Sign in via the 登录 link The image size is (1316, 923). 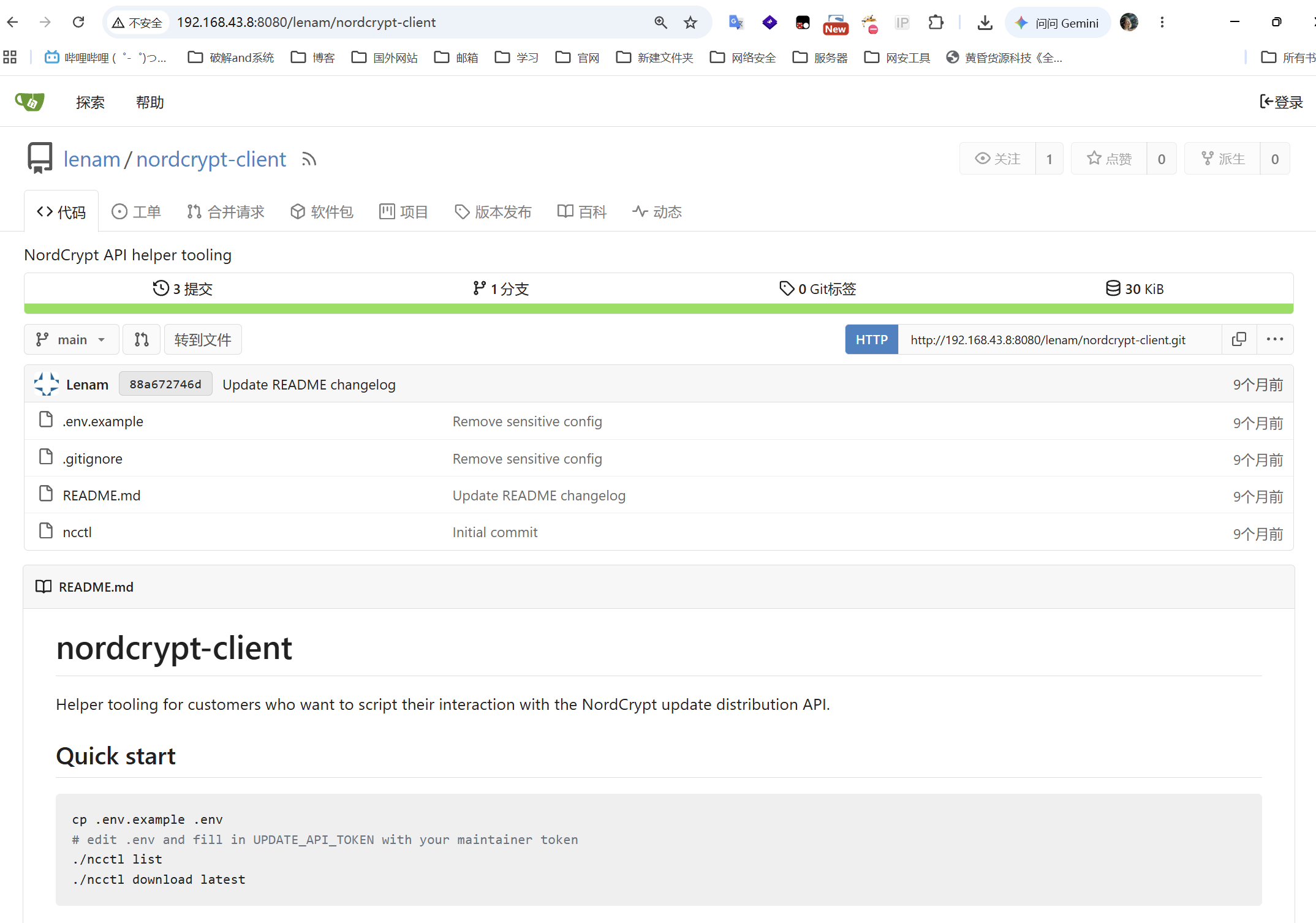[x=1281, y=102]
